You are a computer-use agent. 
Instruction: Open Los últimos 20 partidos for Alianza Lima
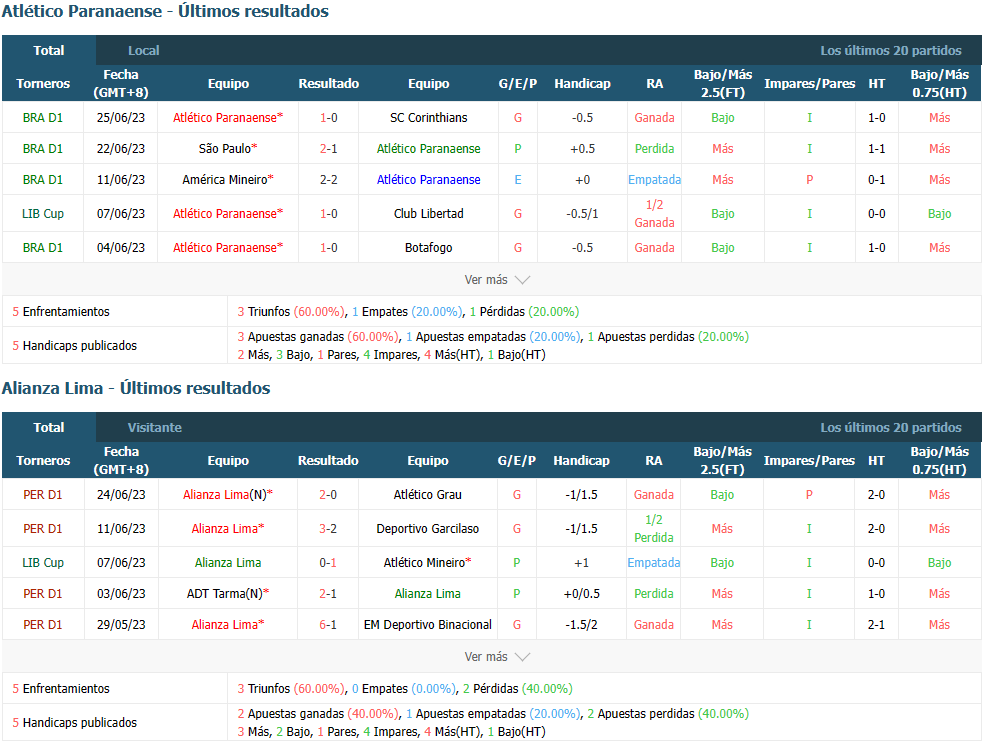[890, 428]
